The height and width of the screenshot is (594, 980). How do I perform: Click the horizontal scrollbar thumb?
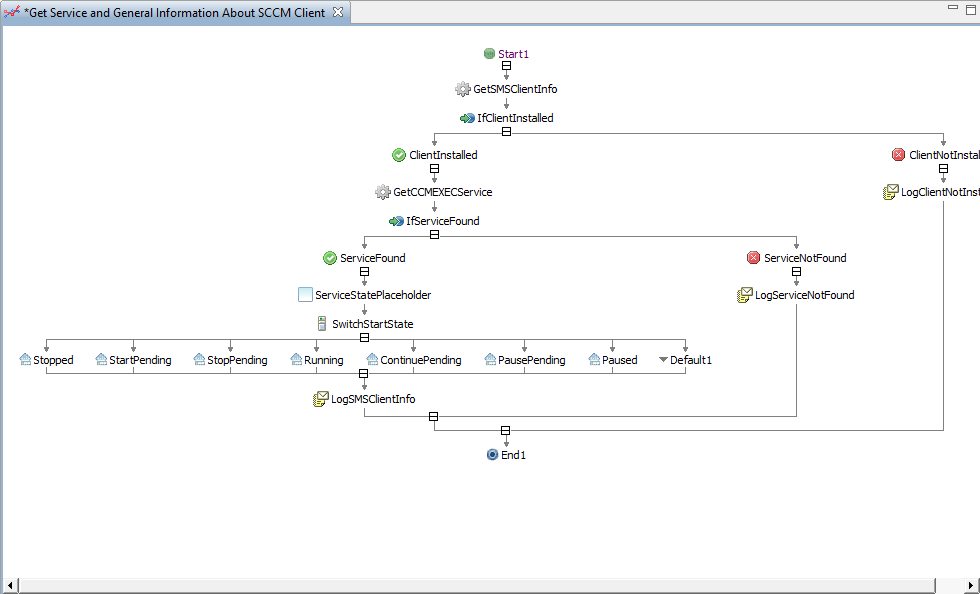point(477,585)
